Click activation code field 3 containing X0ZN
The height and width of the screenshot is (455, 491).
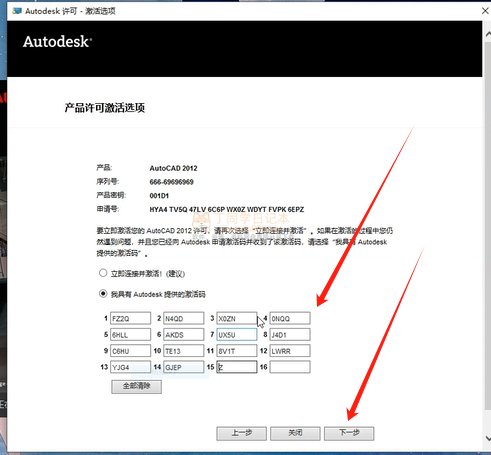[237, 318]
